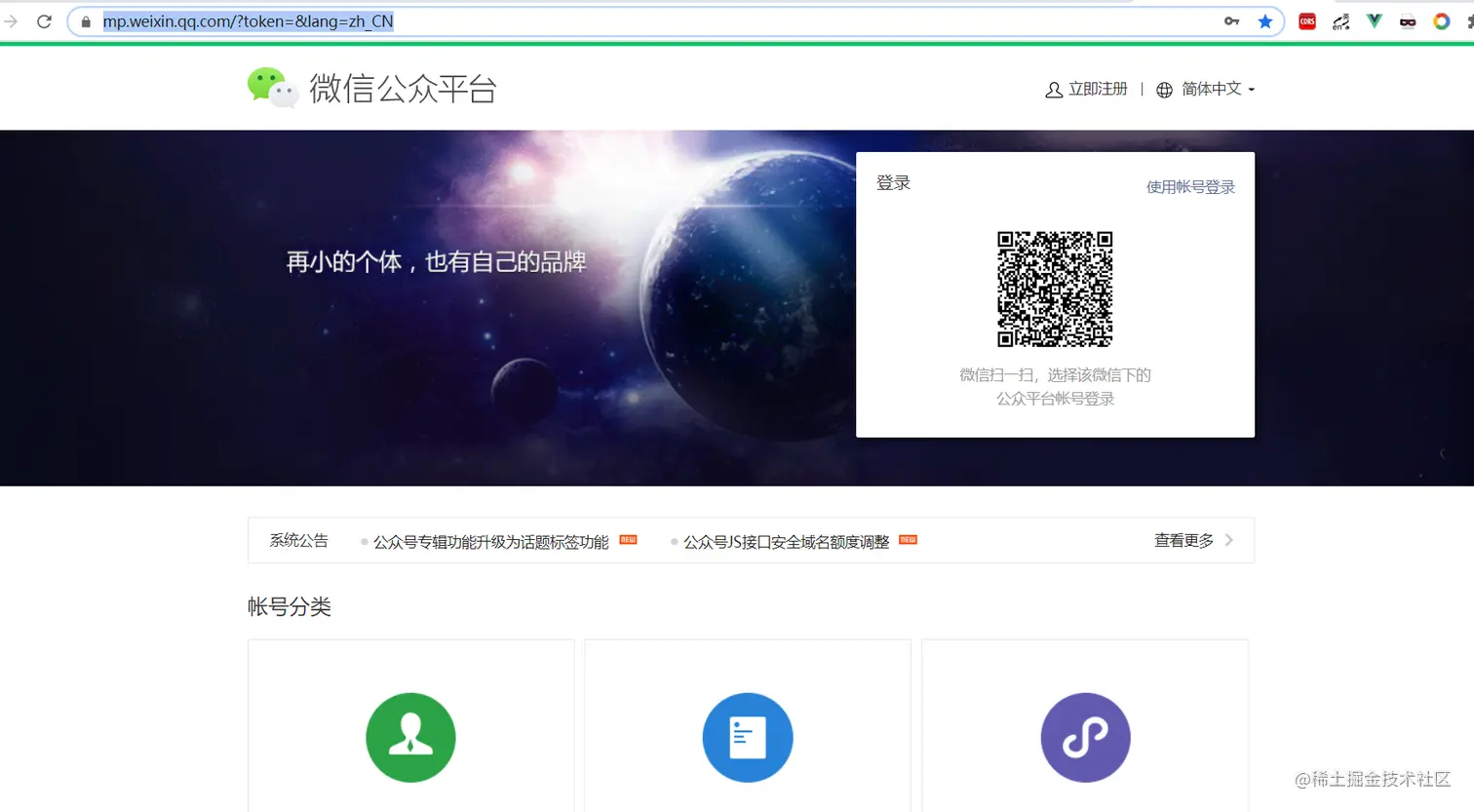Click the 微信扫一扫 scan instruction text

1055,387
